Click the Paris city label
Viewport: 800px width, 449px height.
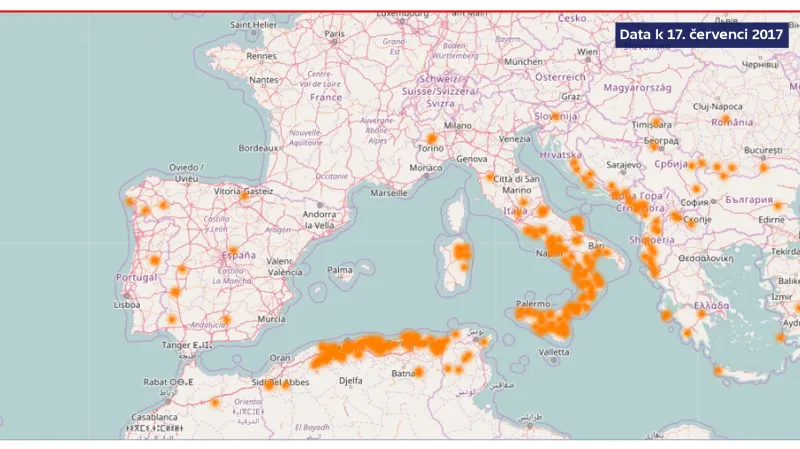(333, 33)
